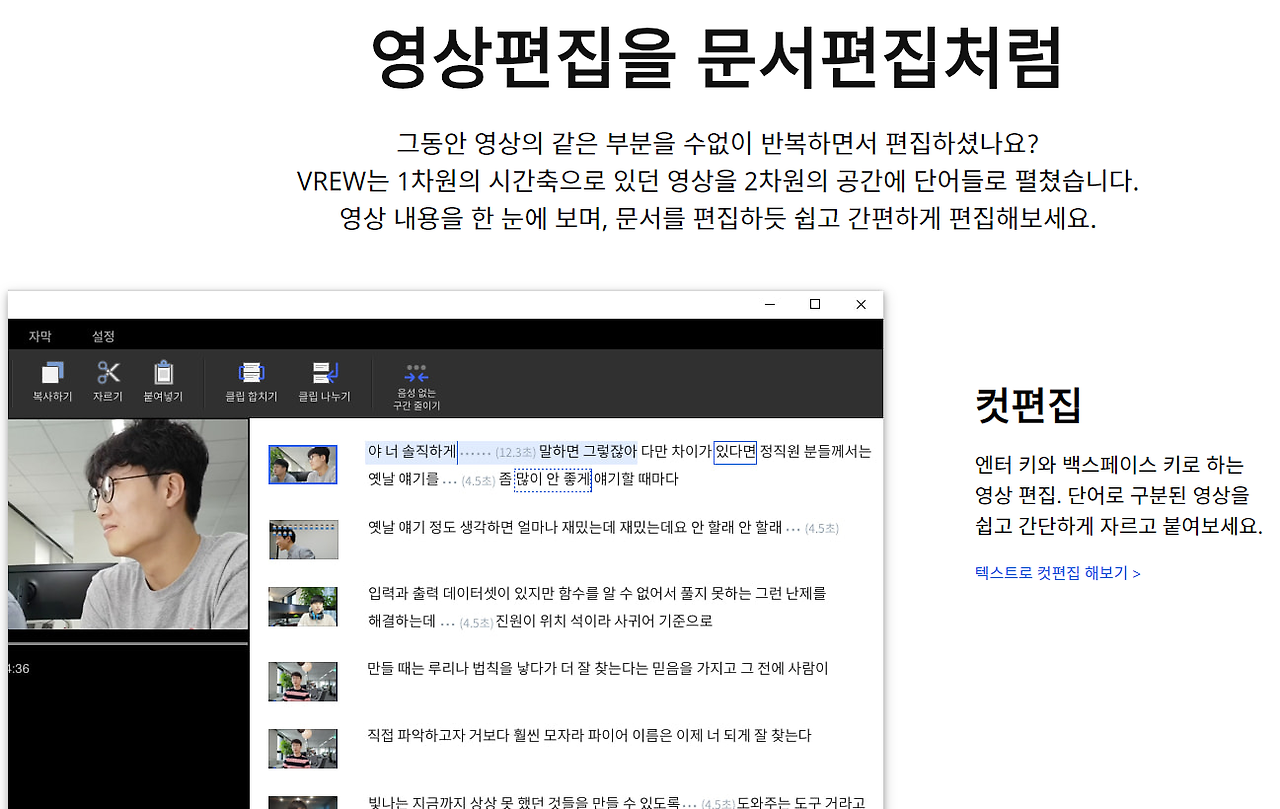Screen dimensions: 1280x809
Task: Select thumbnail of clip '만들 때는 루리나 법칙을'
Action: (x=303, y=681)
